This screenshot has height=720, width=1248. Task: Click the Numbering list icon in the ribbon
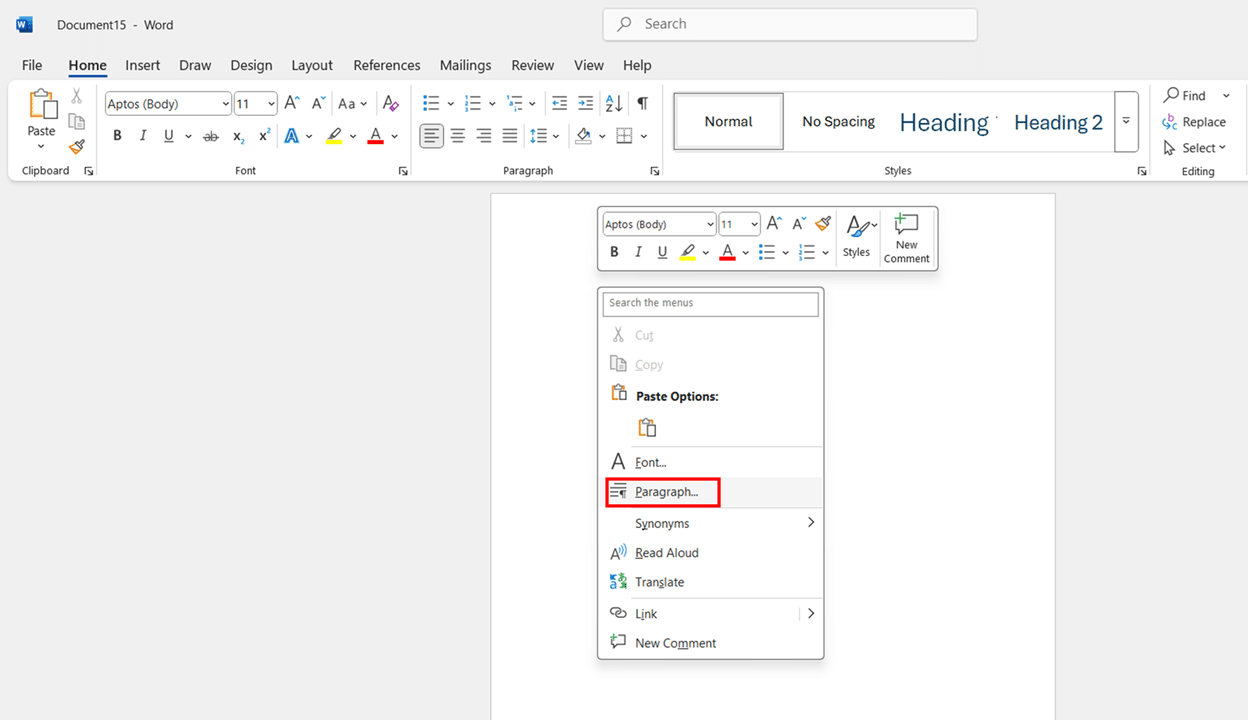(x=473, y=103)
